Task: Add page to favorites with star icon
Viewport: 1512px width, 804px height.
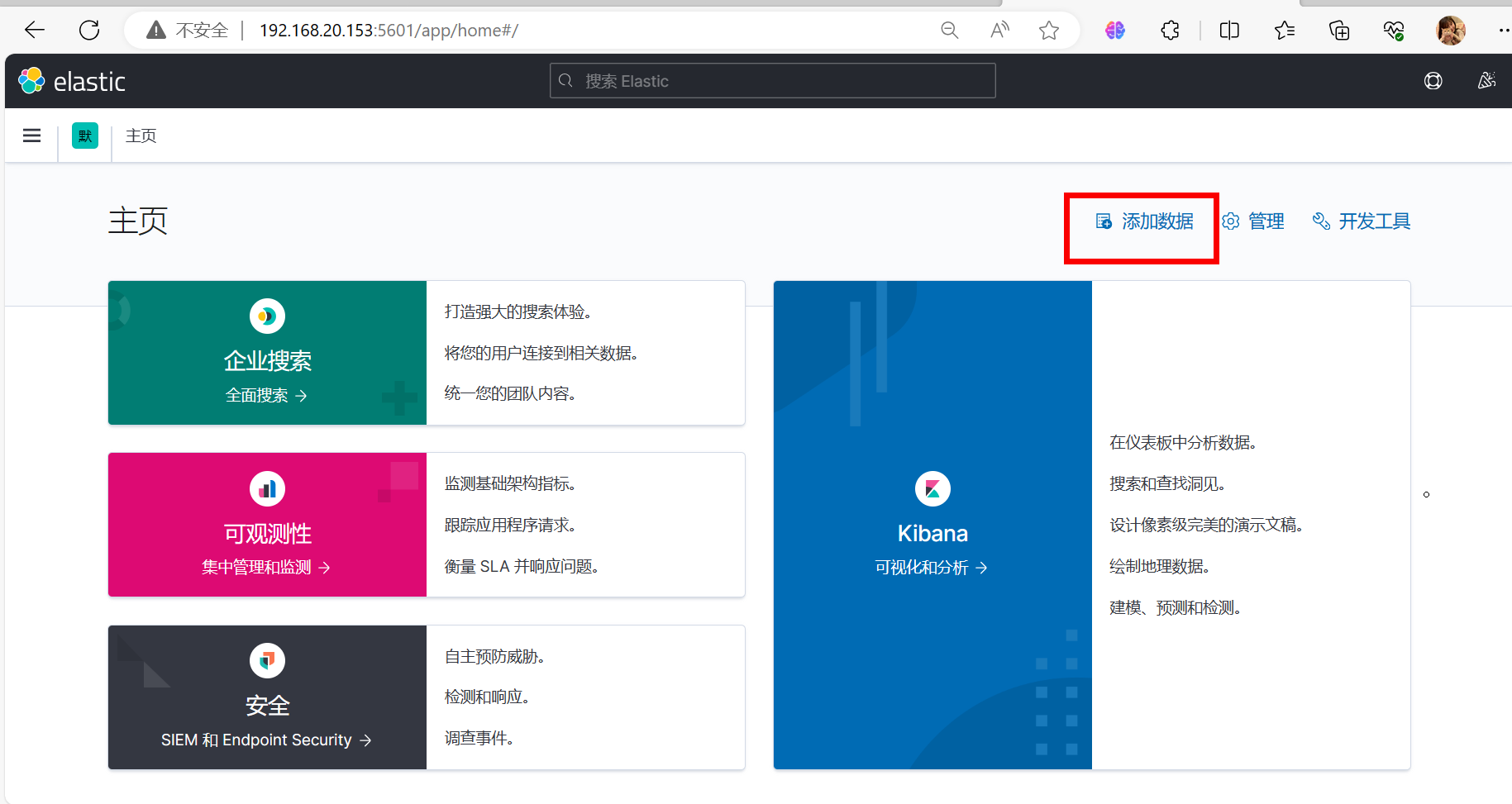Action: 1049,31
